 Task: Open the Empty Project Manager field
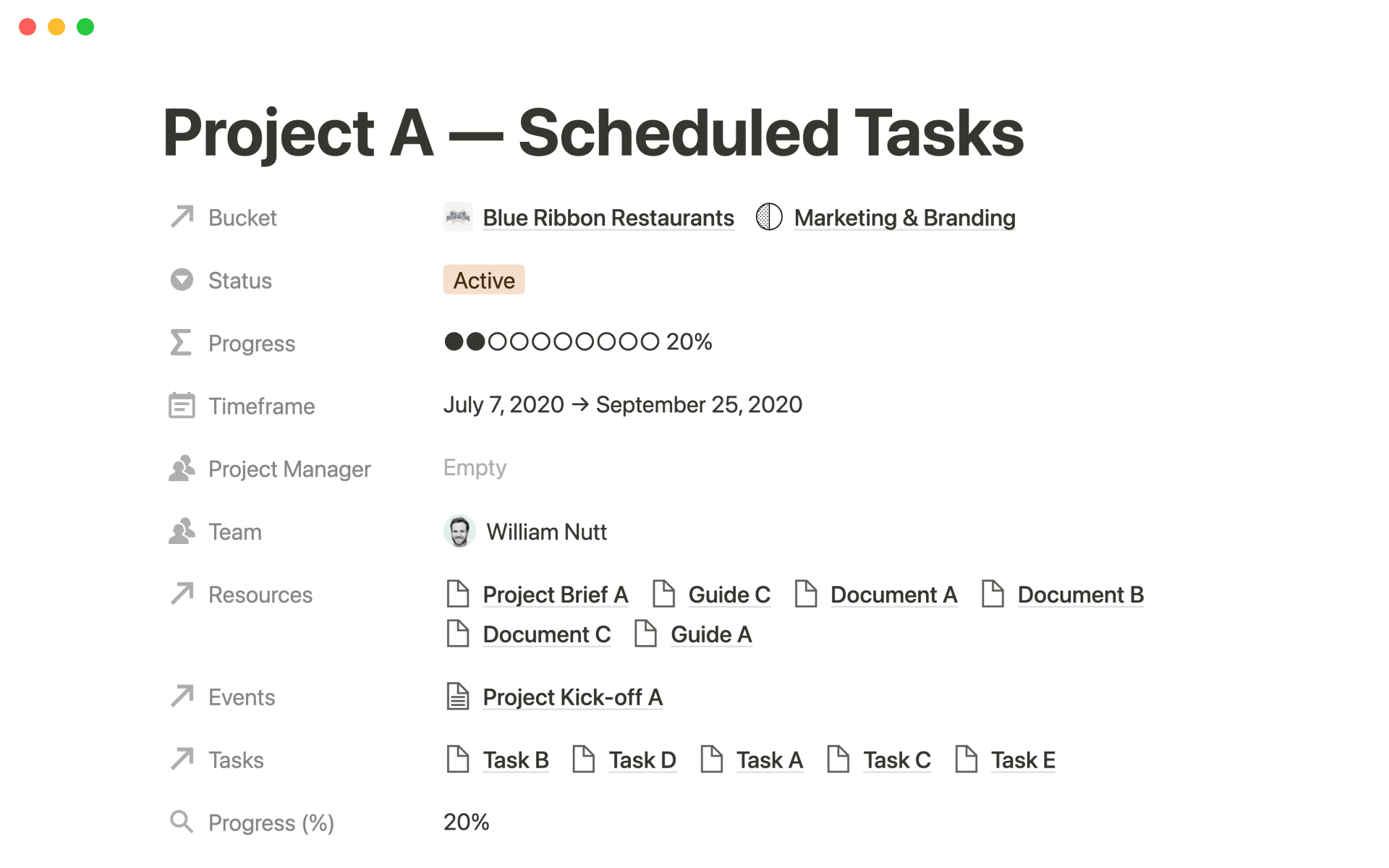tap(475, 467)
